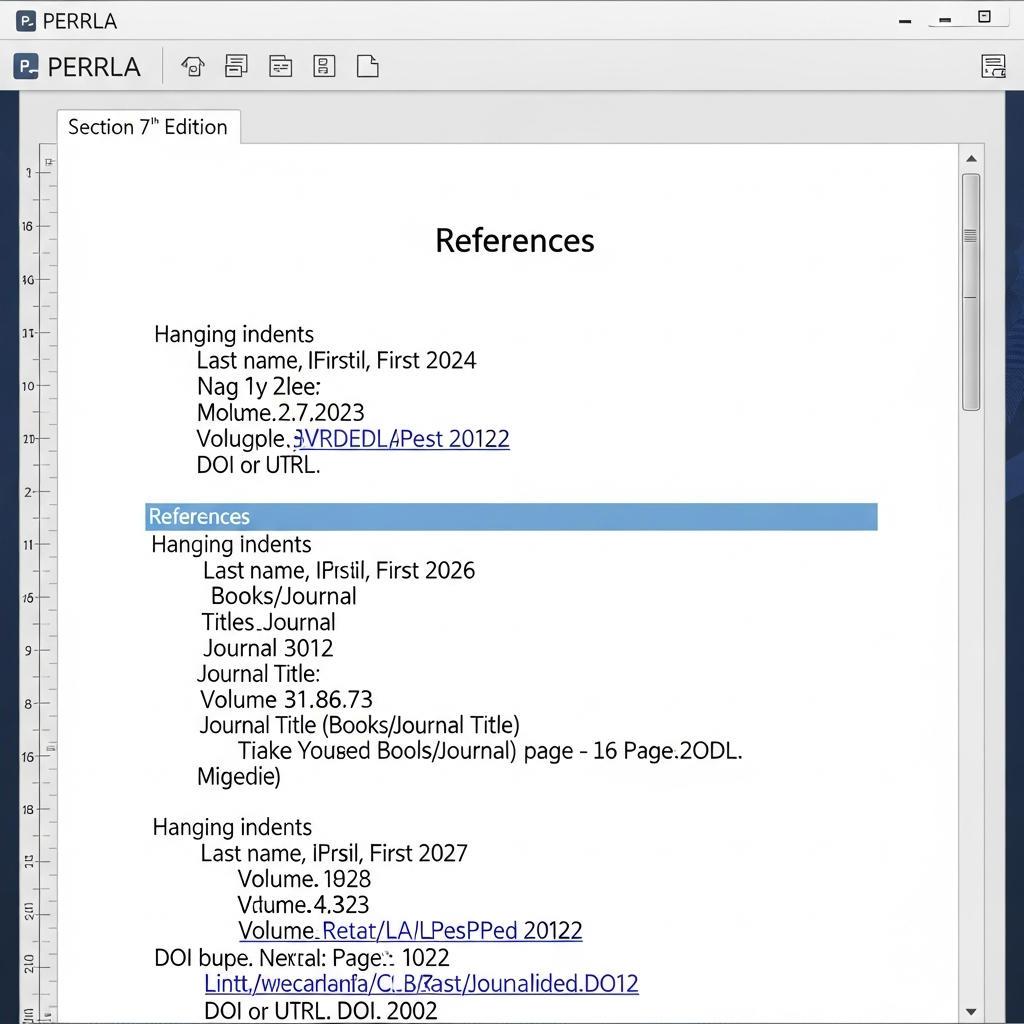
Task: Select the references list icon on the toolbar
Action: 323,66
